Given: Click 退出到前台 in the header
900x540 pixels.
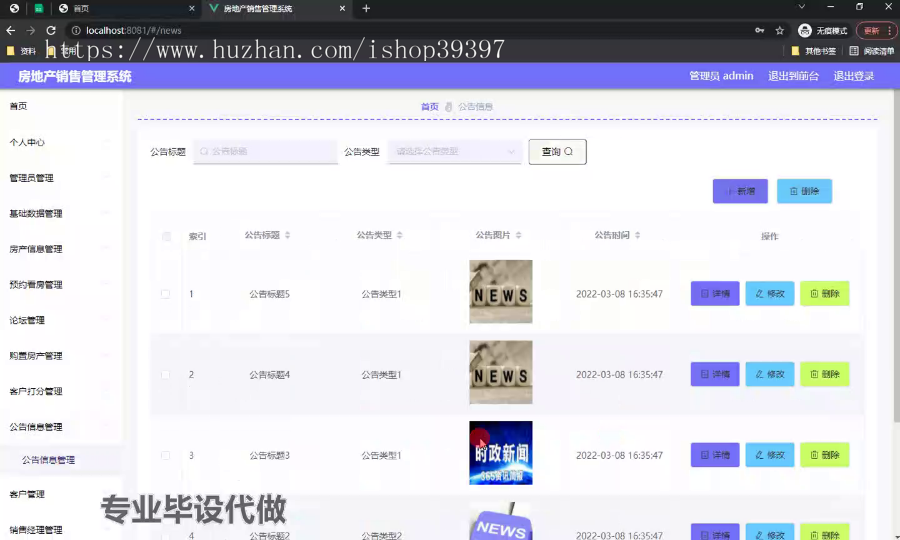Looking at the screenshot, I should [793, 76].
